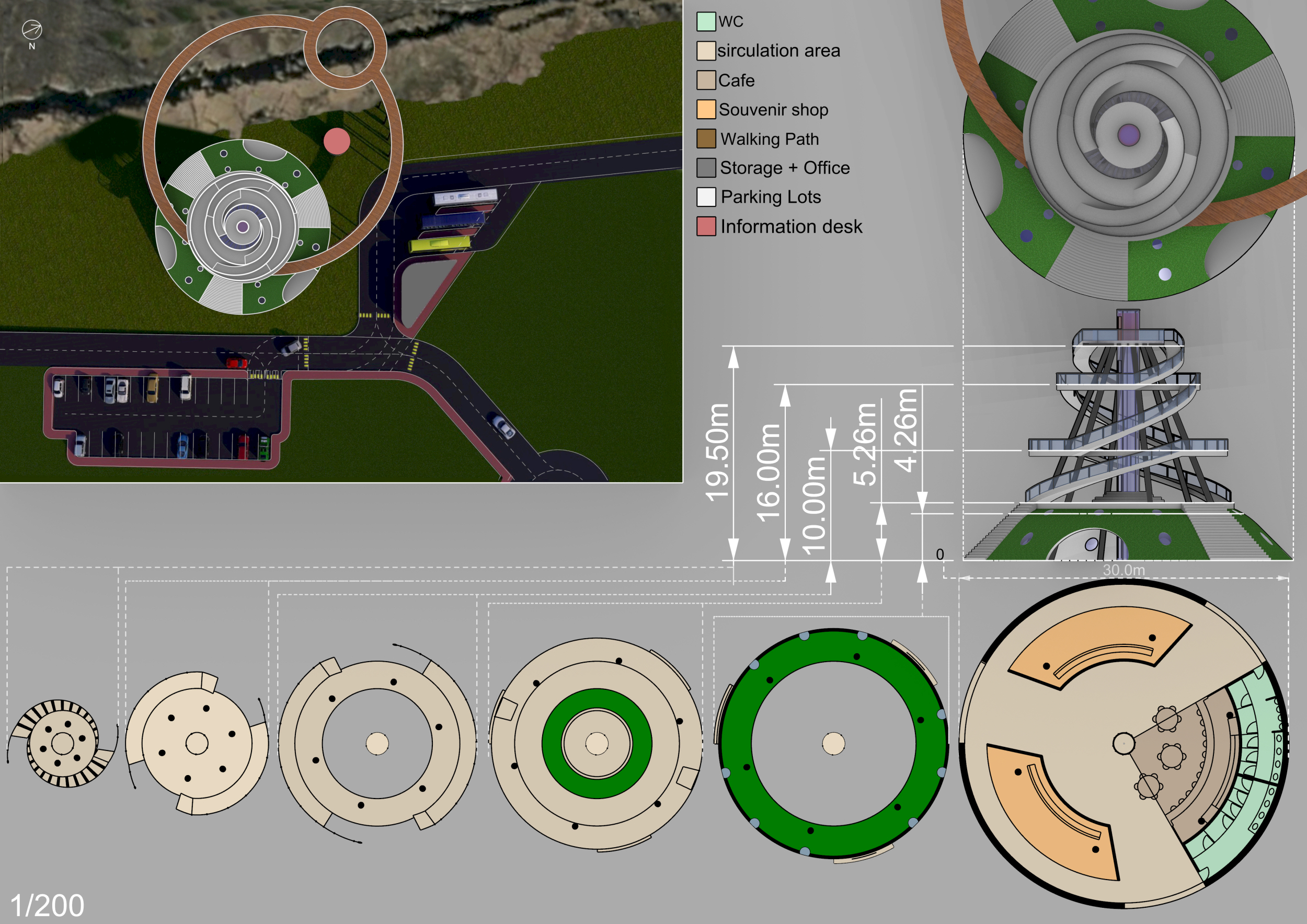Viewport: 1307px width, 924px height.
Task: Click the 19.50m height dimension label
Action: [717, 452]
